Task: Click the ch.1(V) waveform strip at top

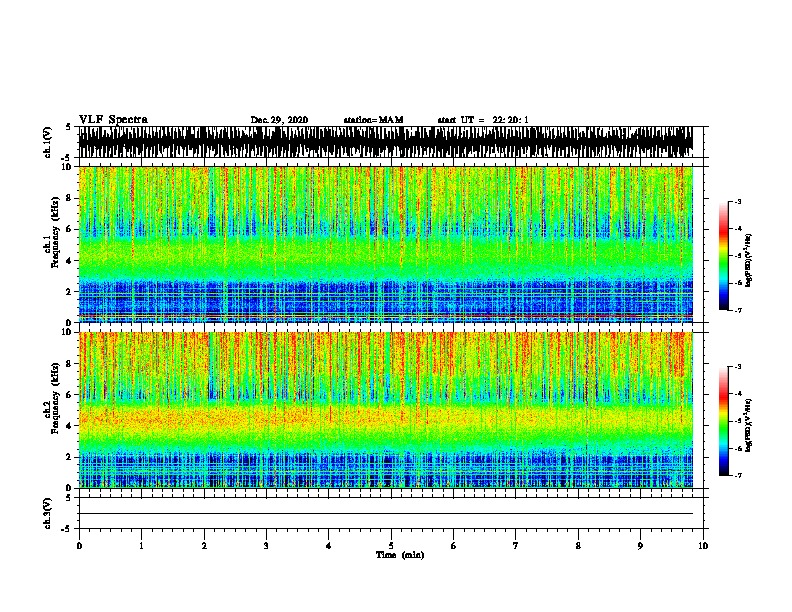Action: [386, 142]
